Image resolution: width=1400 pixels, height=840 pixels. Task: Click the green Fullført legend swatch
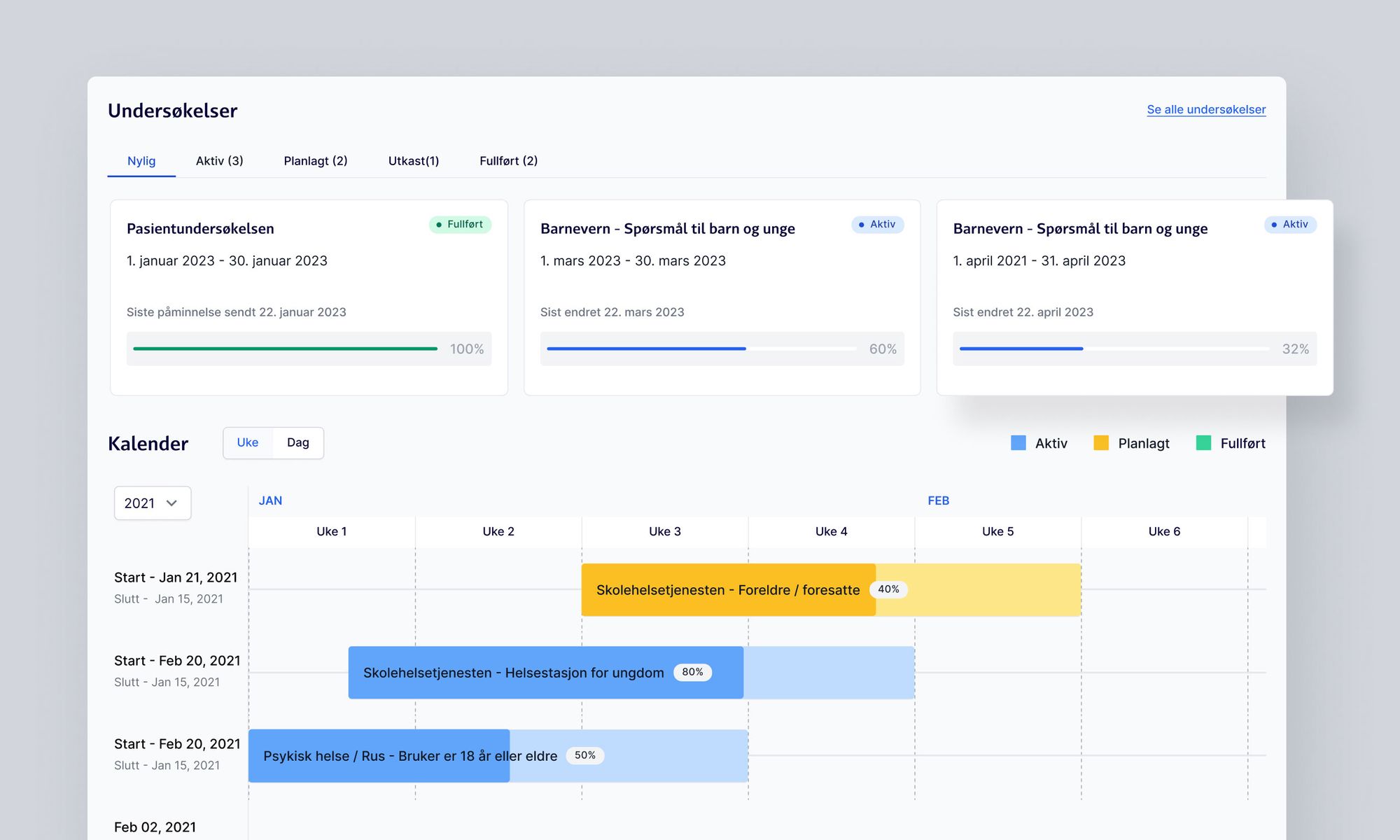pyautogui.click(x=1203, y=442)
